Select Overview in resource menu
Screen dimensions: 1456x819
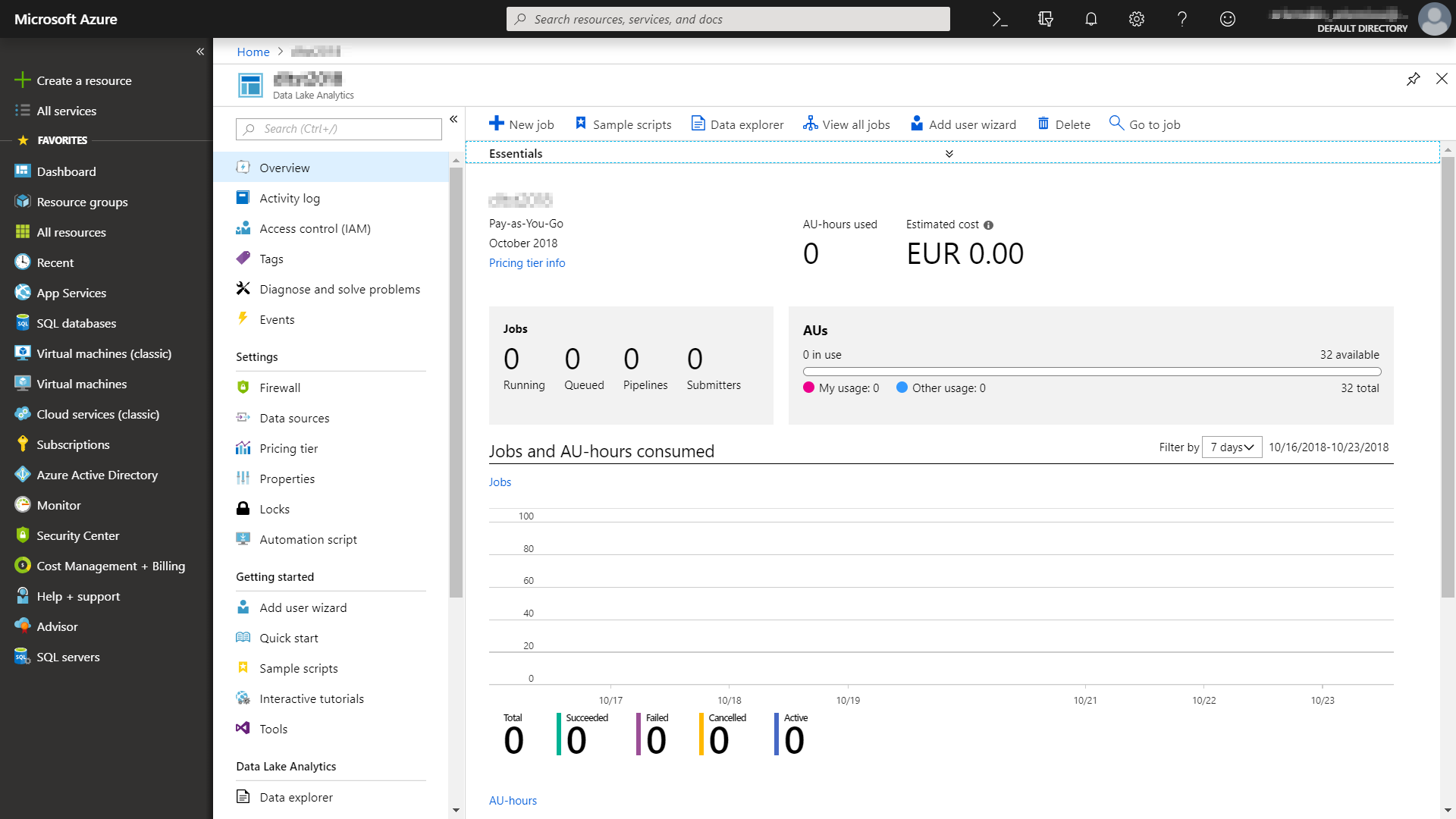point(331,168)
